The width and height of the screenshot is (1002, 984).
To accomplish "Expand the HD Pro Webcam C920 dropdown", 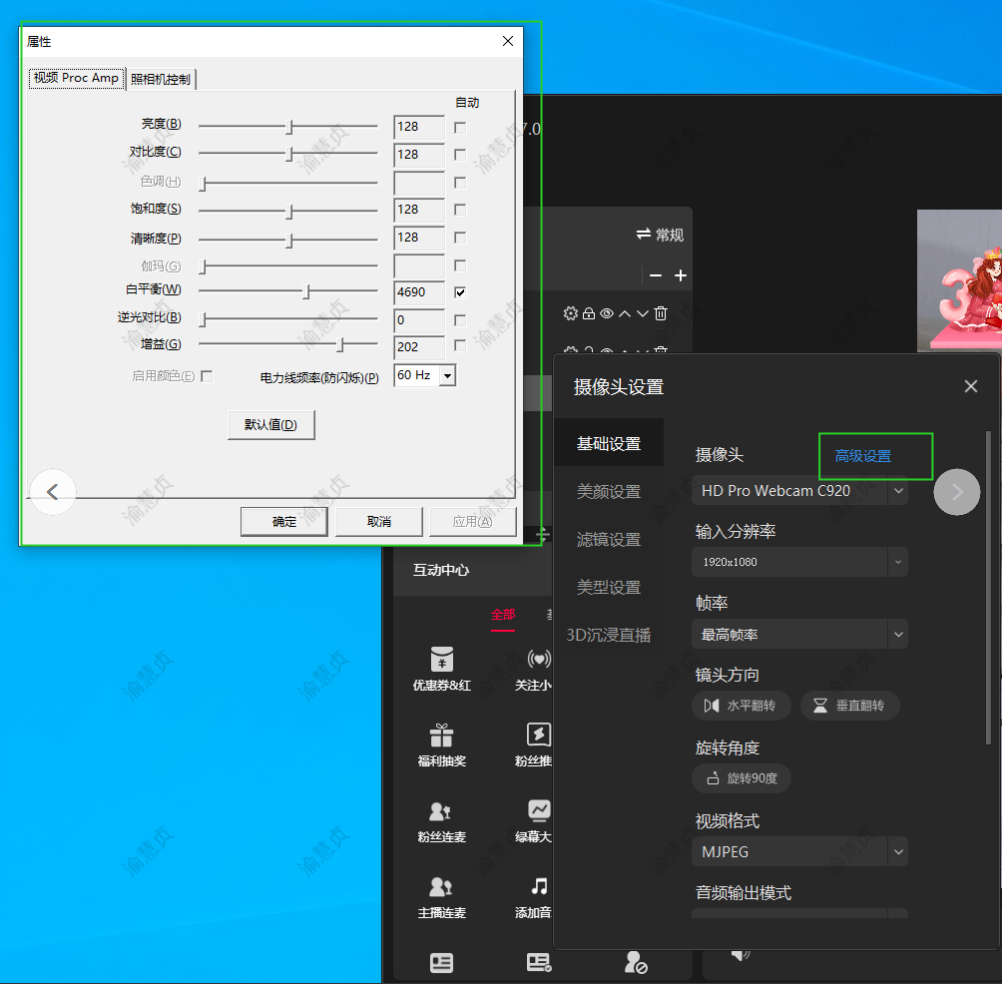I will [898, 491].
